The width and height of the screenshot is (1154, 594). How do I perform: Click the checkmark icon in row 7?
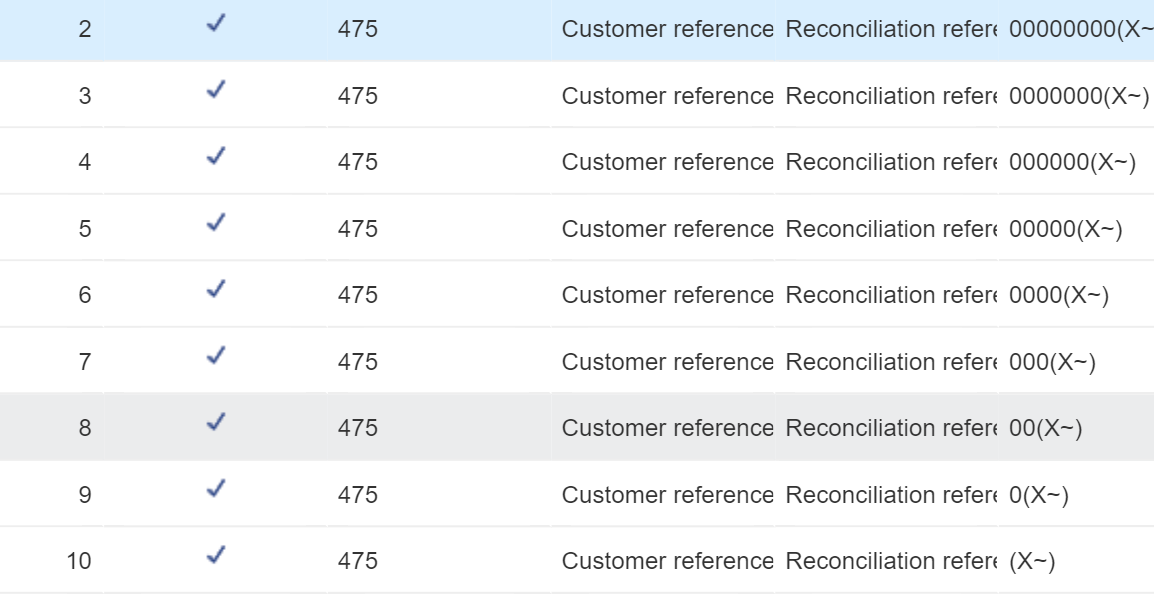click(216, 356)
